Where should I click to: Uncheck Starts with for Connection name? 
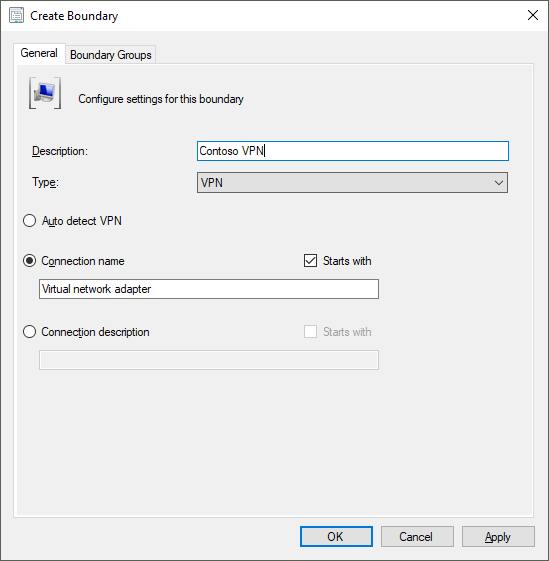pyautogui.click(x=310, y=261)
